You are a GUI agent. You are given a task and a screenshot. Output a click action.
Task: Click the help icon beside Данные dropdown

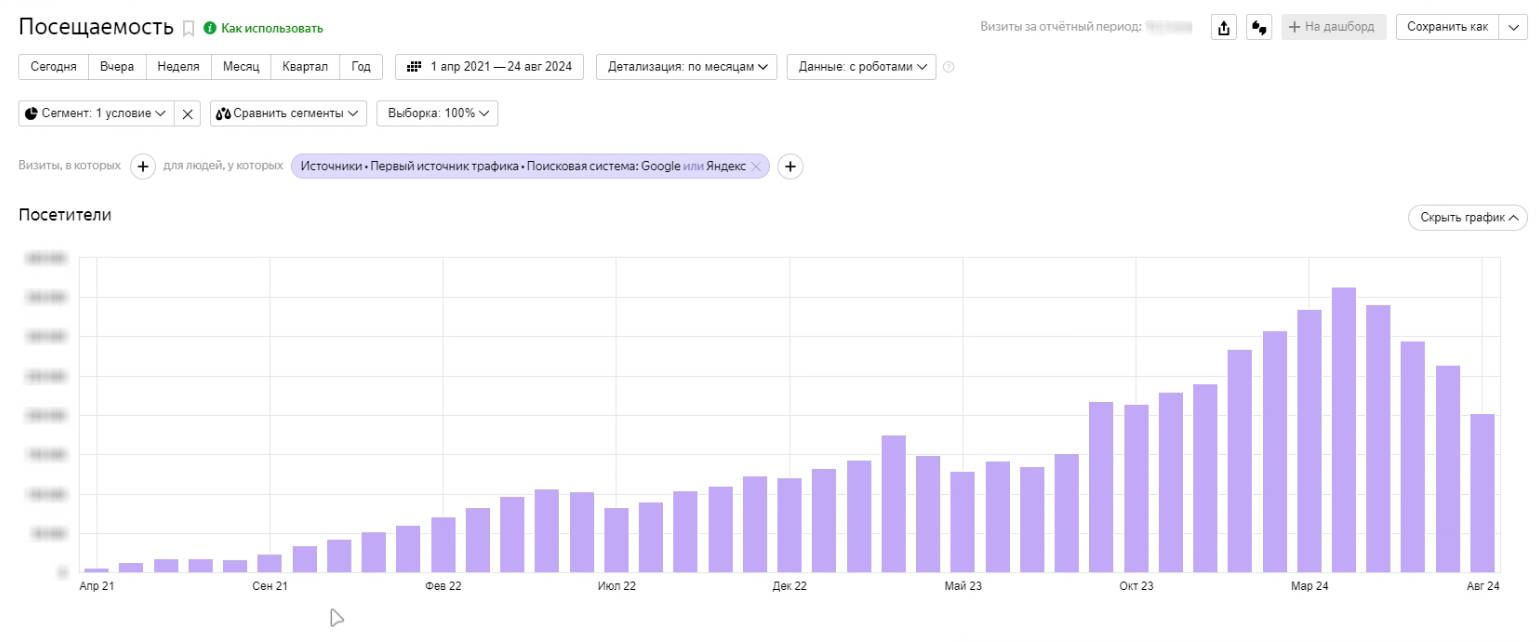[x=949, y=67]
